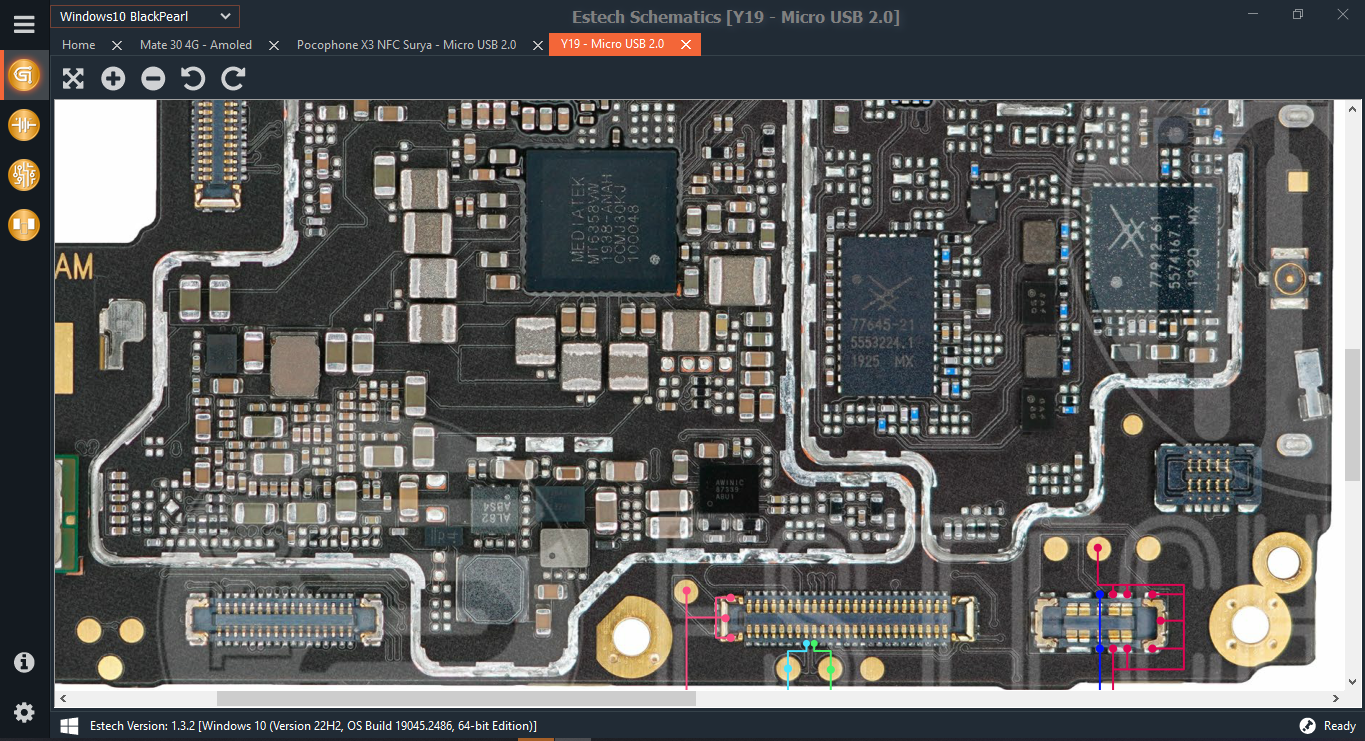Minimize the Estech Schematics window
Image resolution: width=1365 pixels, height=741 pixels.
[1254, 15]
